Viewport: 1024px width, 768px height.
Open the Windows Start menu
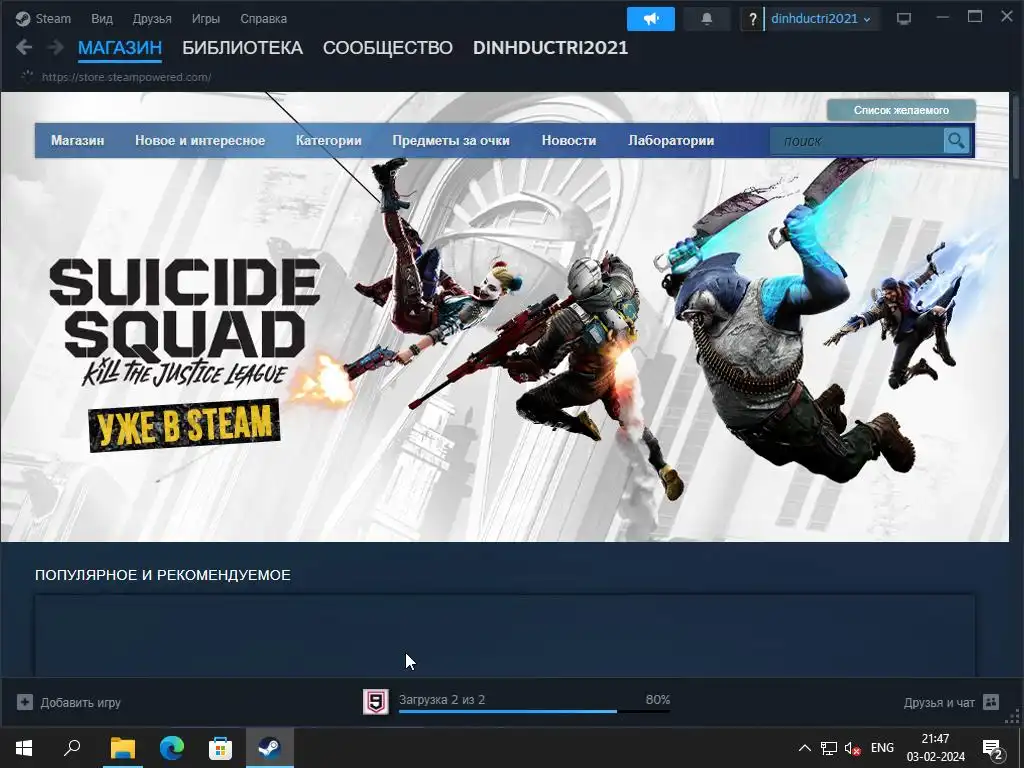pos(24,748)
